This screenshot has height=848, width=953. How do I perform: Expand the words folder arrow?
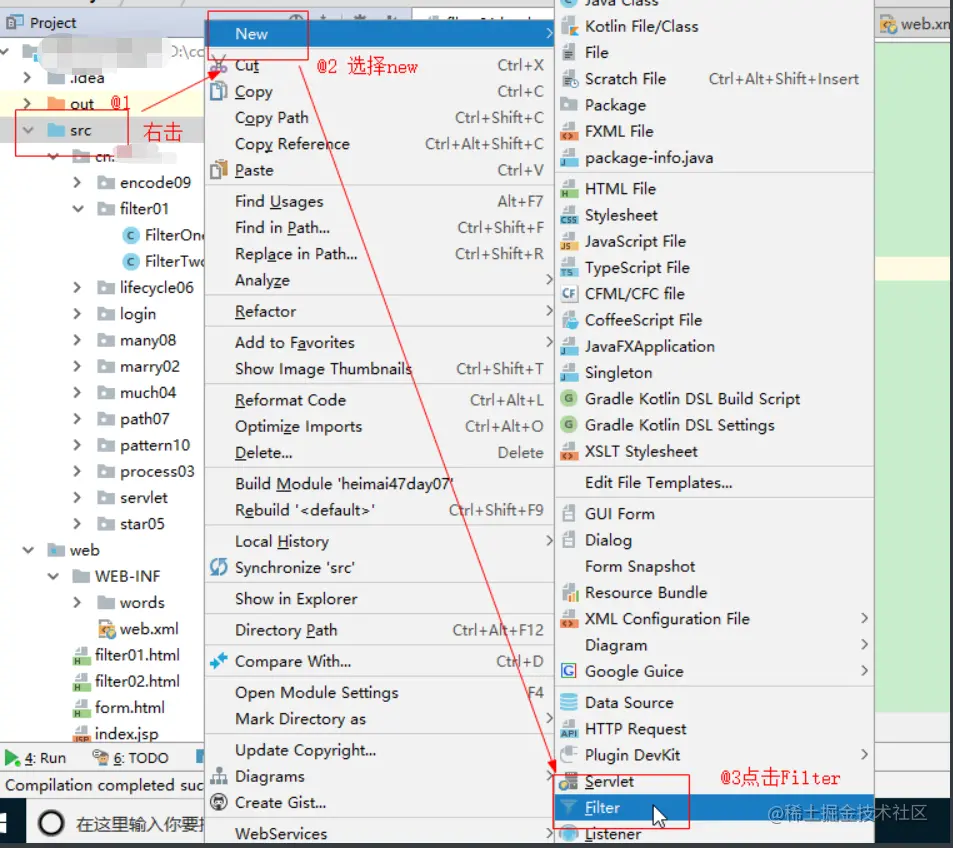[77, 602]
